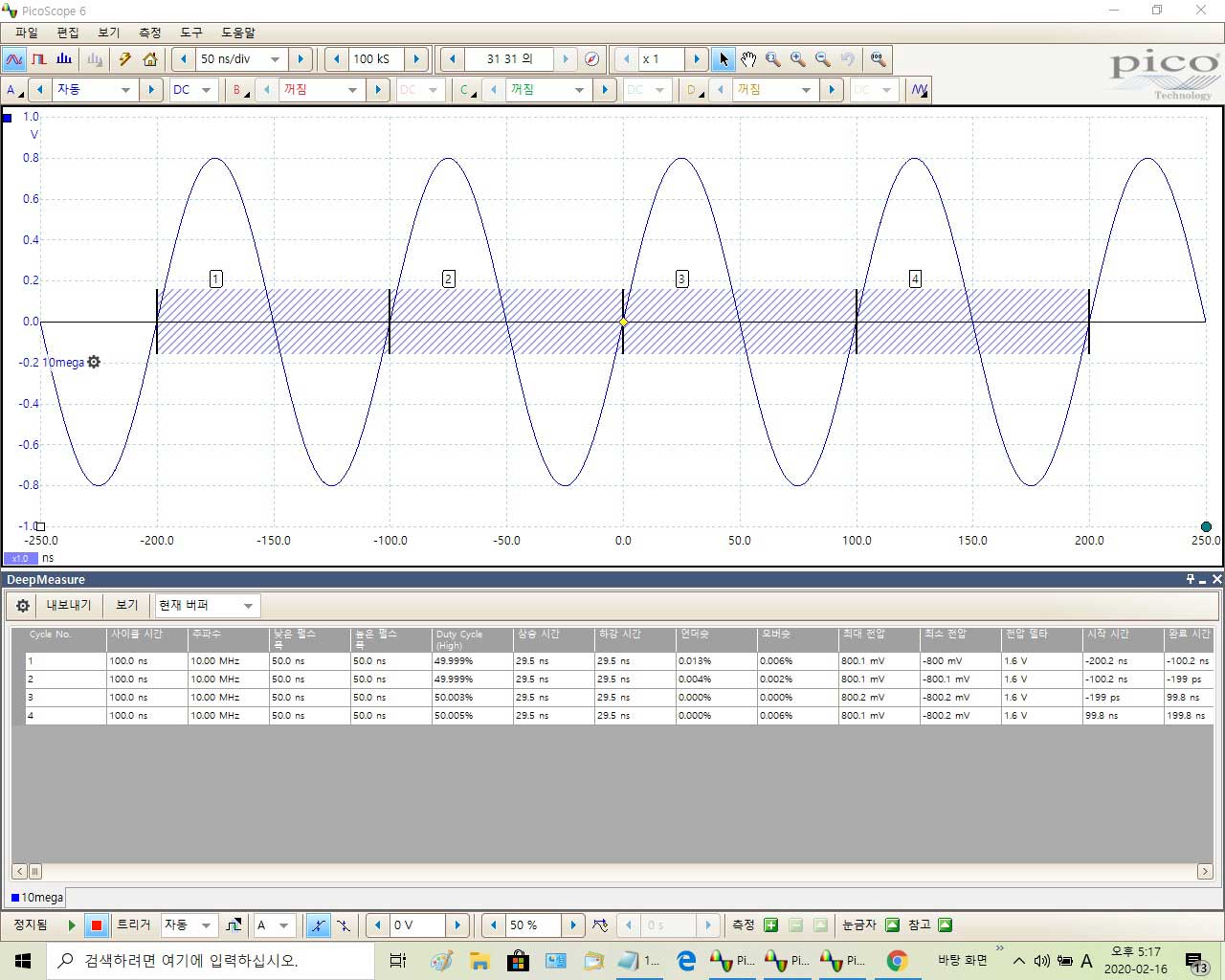Click the 내보내기 export button
The image size is (1225, 980).
click(69, 606)
